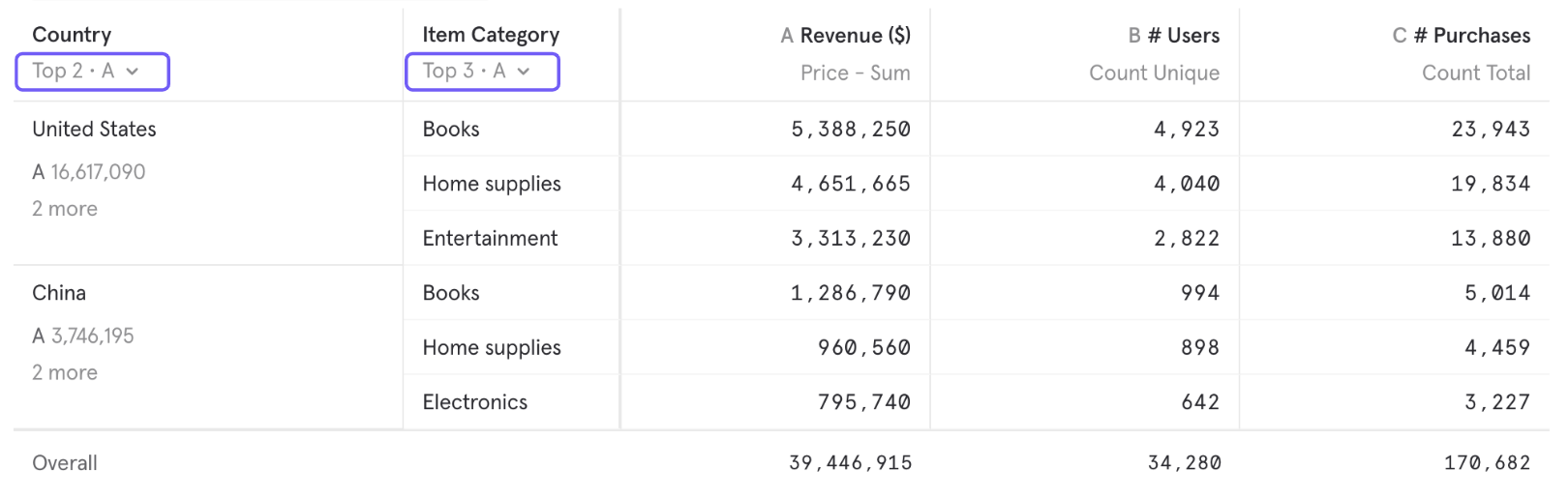Select the United States country row
This screenshot has height=499, width=1568.
pyautogui.click(x=94, y=129)
